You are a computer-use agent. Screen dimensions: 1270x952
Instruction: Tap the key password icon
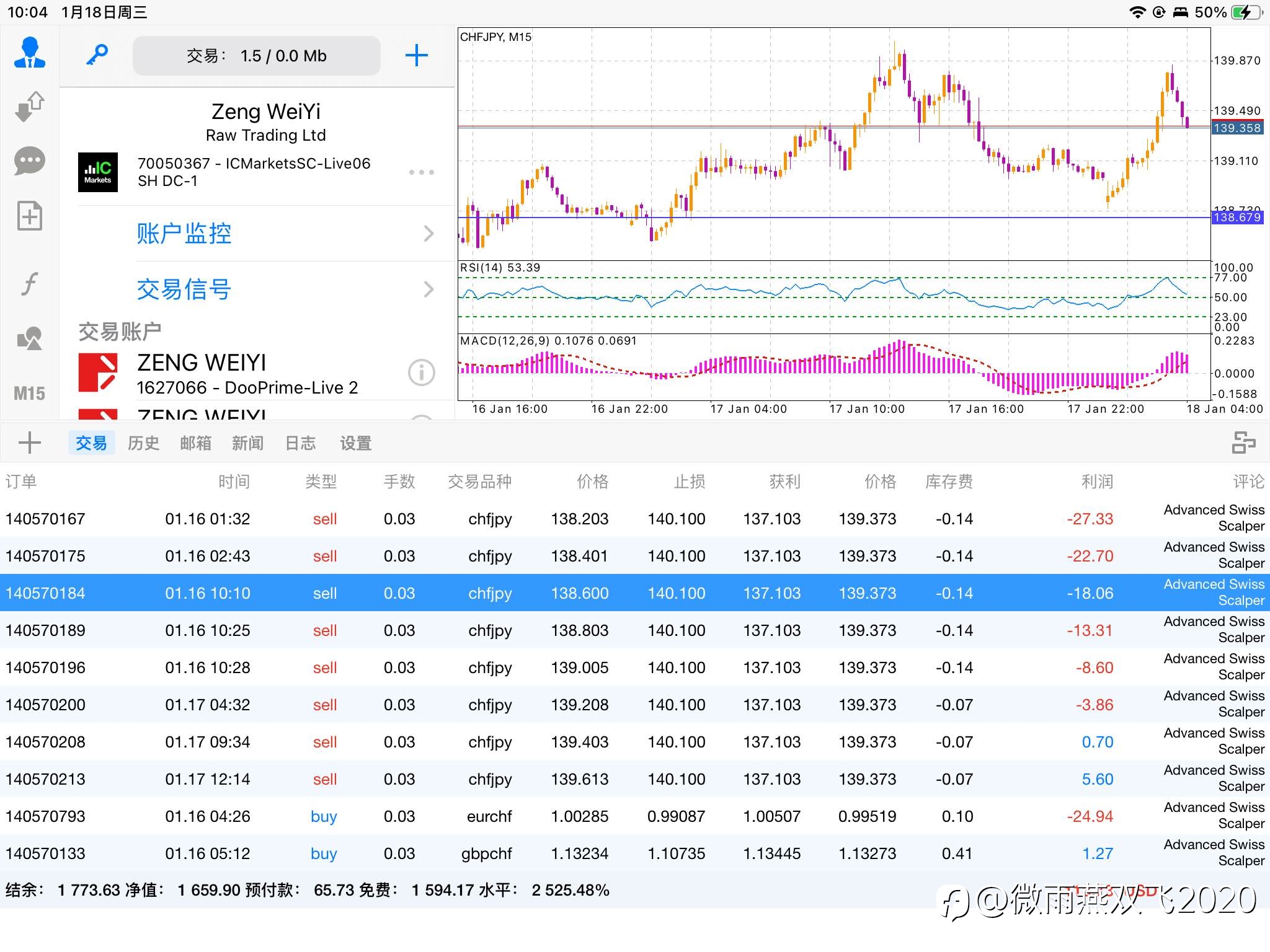pyautogui.click(x=97, y=56)
